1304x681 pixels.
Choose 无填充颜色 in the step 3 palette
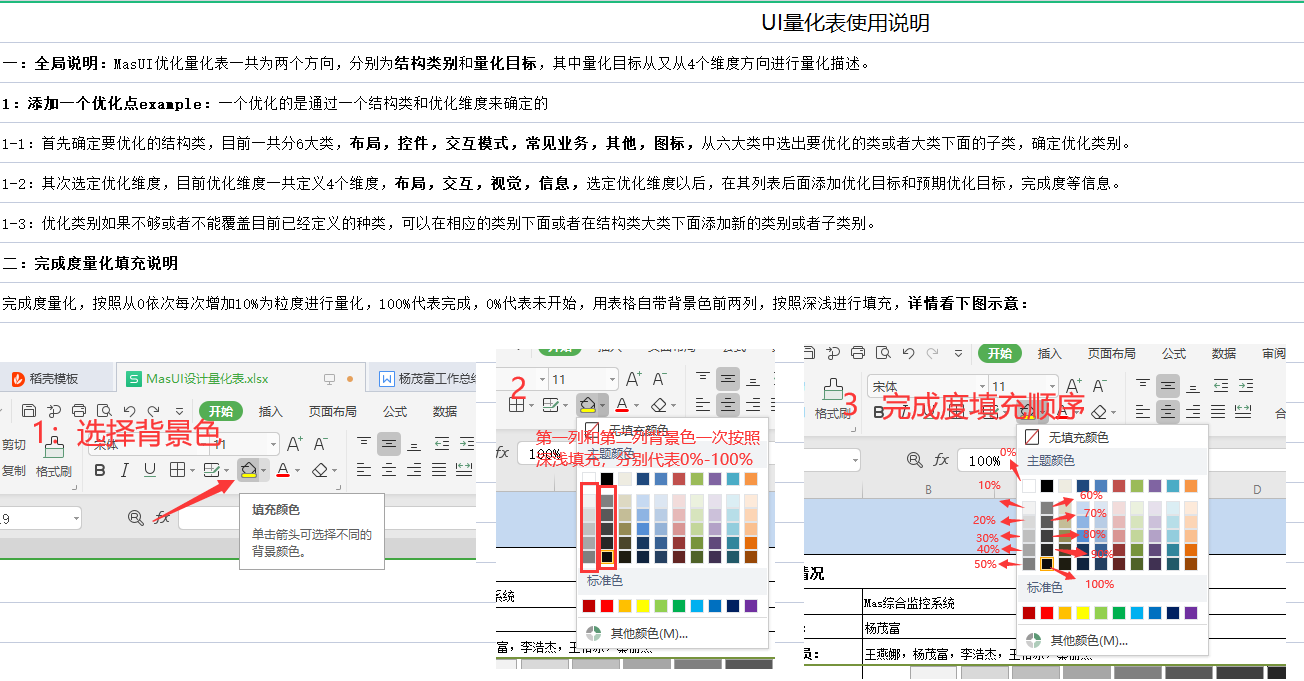tap(1078, 438)
